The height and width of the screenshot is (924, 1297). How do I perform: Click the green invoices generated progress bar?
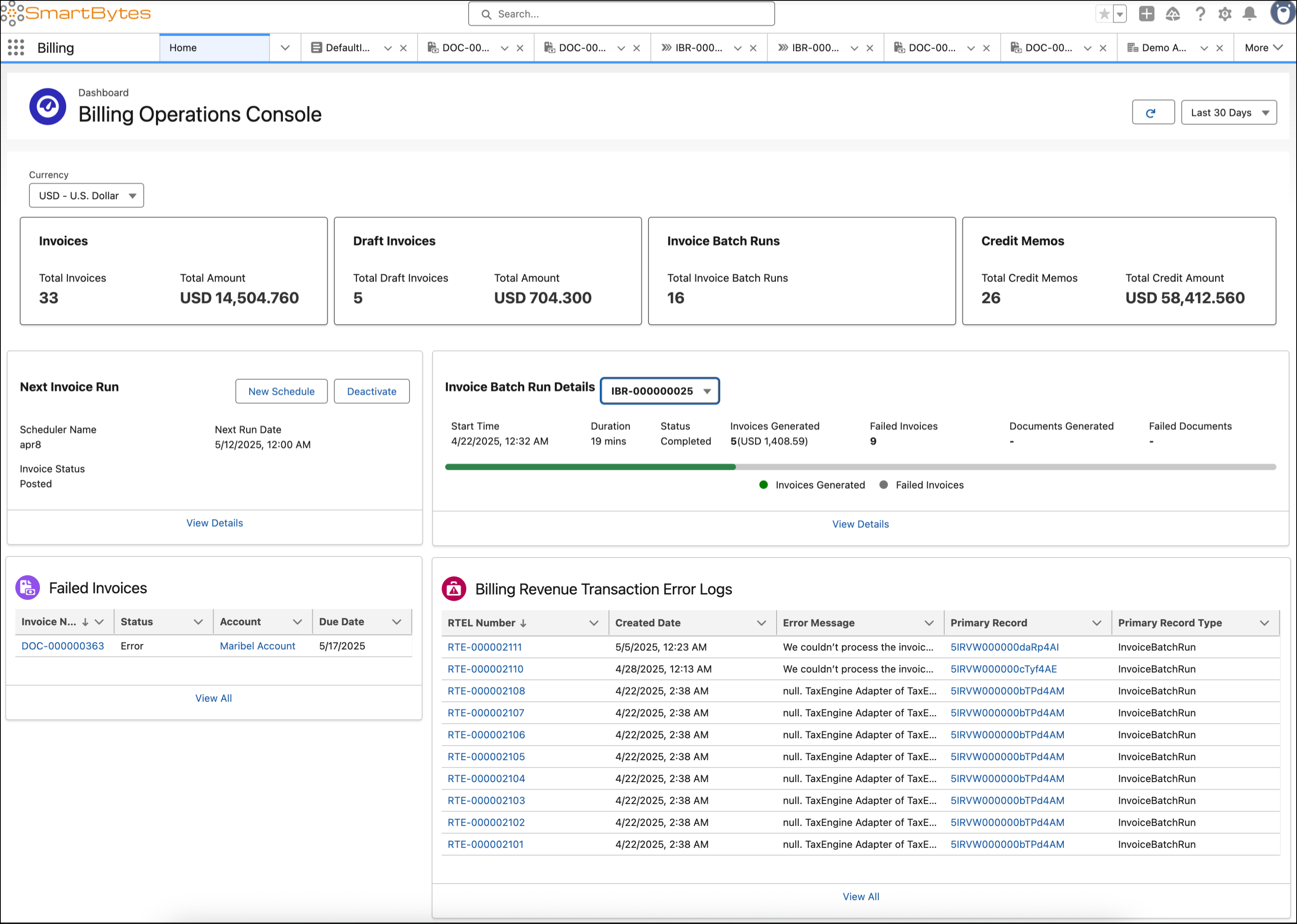pyautogui.click(x=591, y=467)
